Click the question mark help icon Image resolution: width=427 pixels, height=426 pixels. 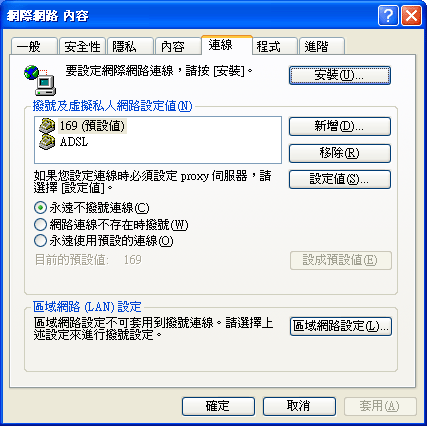(x=388, y=16)
